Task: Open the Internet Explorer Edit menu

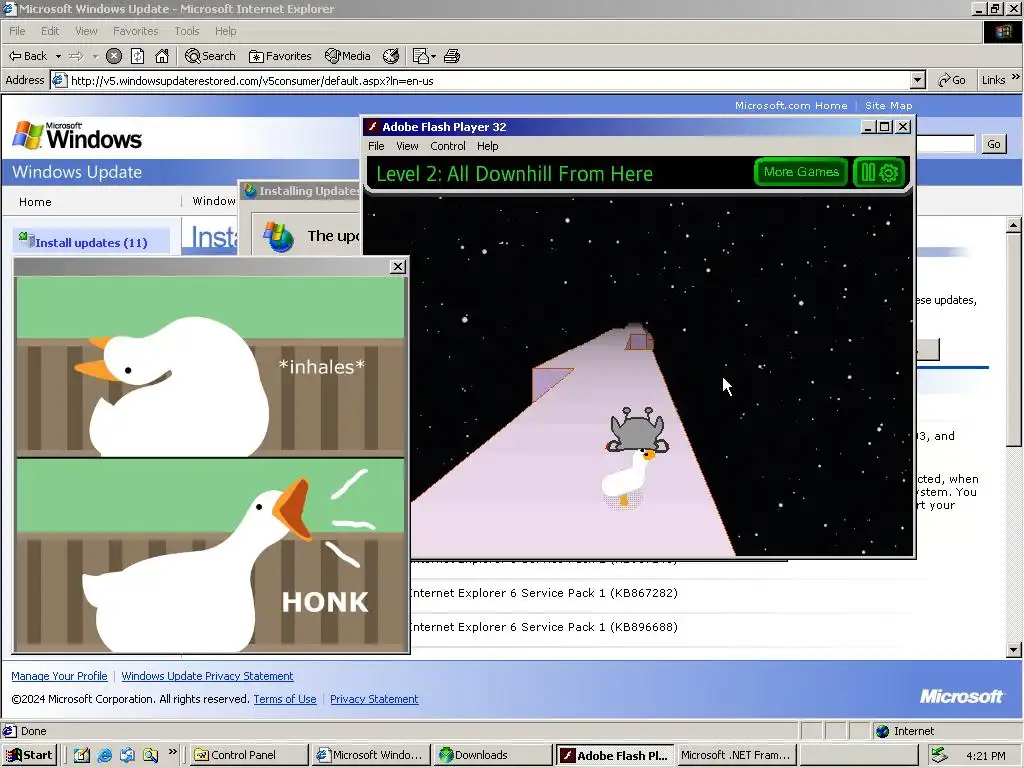Action: [50, 31]
